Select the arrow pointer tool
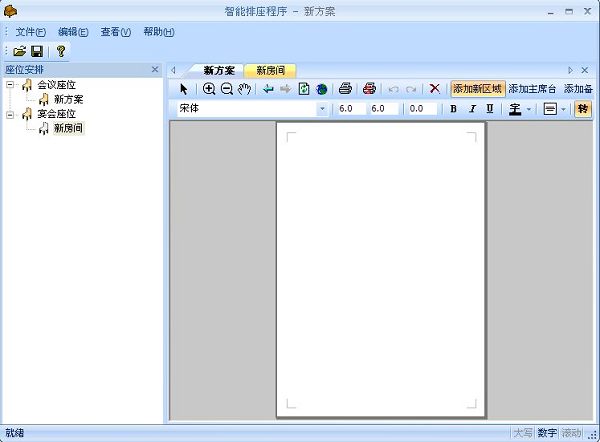 (184, 89)
